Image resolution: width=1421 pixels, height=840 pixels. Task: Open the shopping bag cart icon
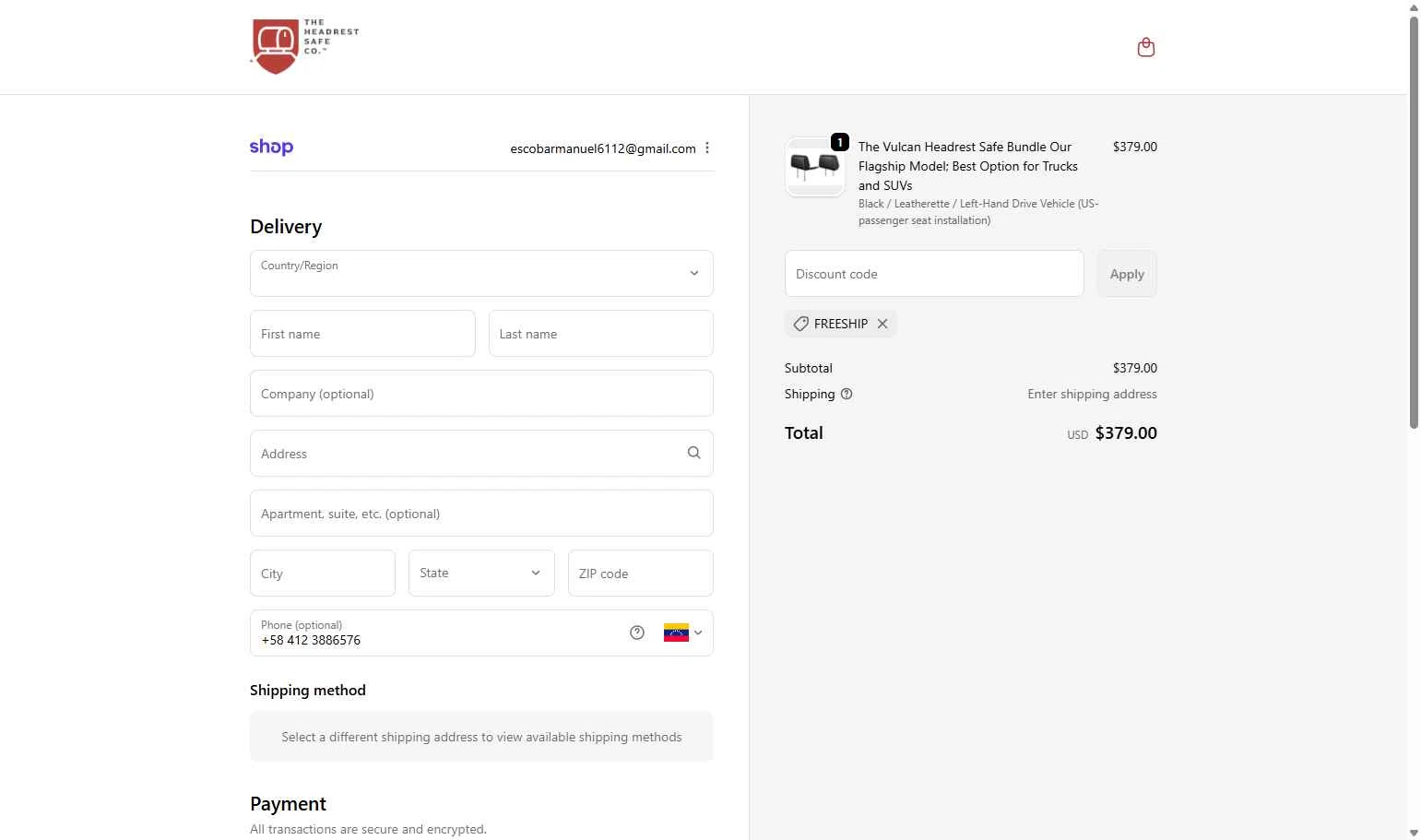[1146, 47]
